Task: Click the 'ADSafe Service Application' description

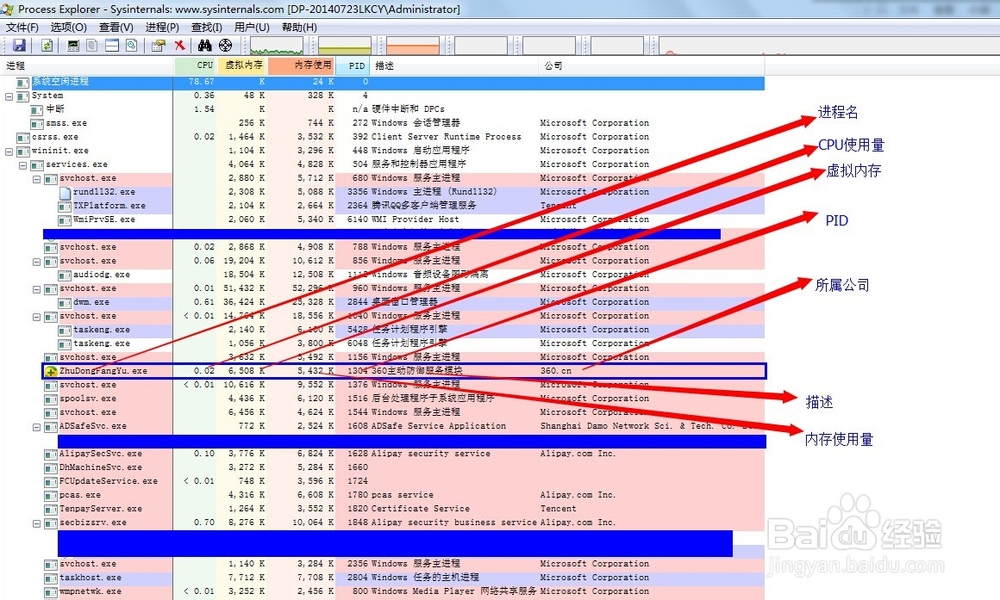Action: pyautogui.click(x=438, y=426)
